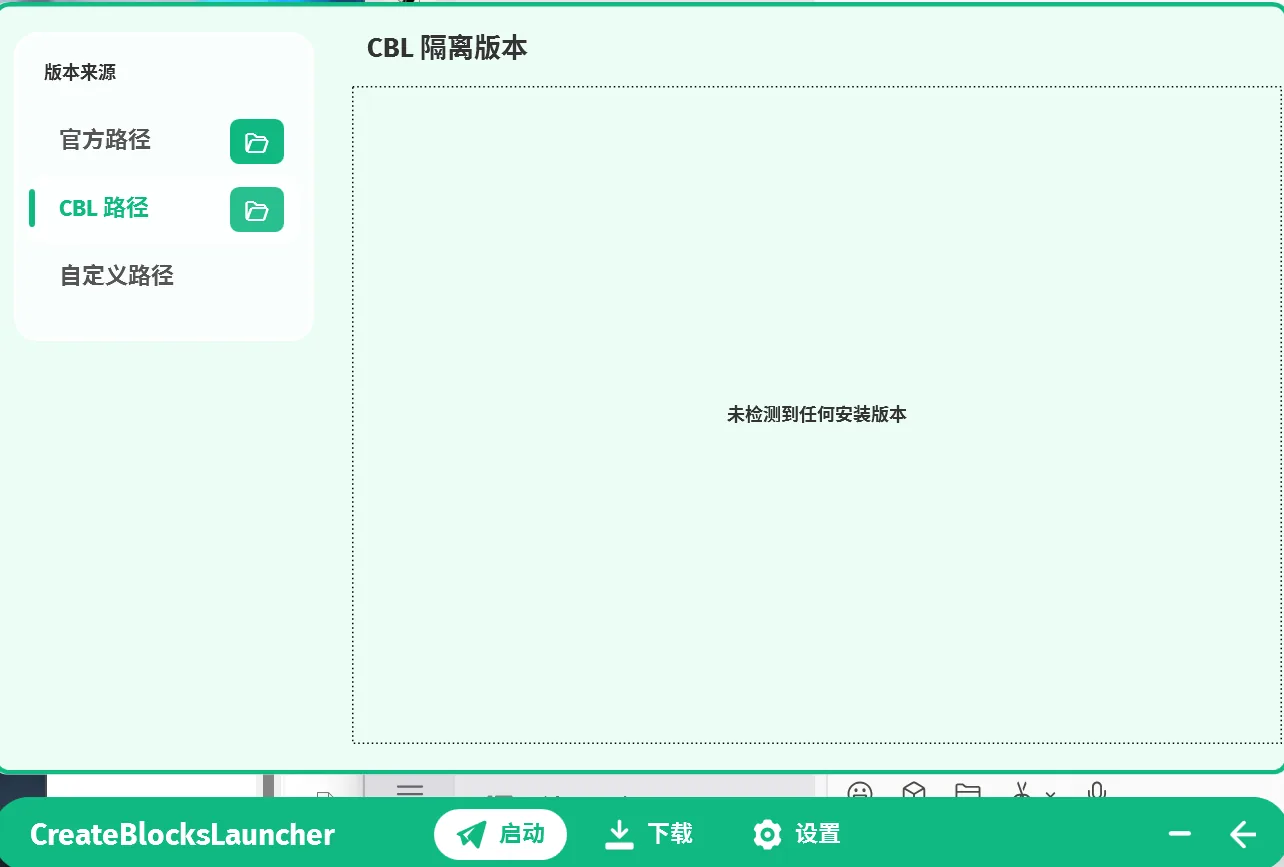
Task: Click the CBL 隔离版本 heading
Action: click(x=447, y=47)
